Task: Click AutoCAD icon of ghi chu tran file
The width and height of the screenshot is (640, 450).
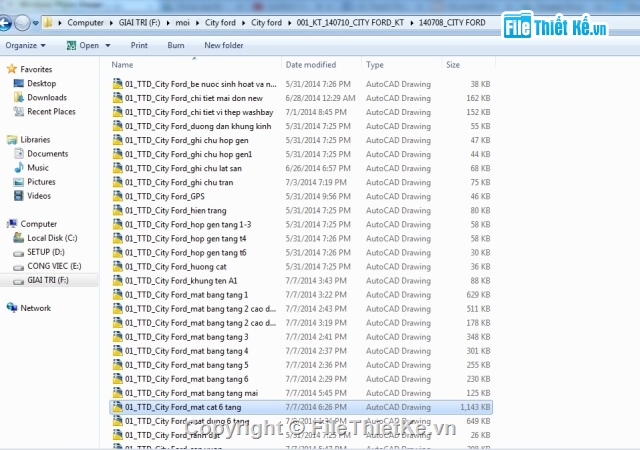Action: click(x=118, y=182)
